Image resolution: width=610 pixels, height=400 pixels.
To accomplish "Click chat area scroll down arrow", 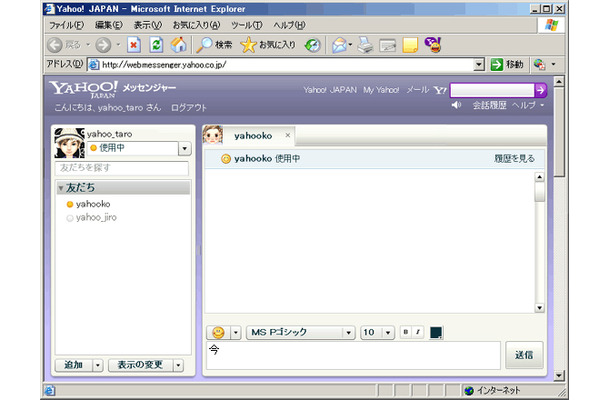I will click(x=540, y=308).
